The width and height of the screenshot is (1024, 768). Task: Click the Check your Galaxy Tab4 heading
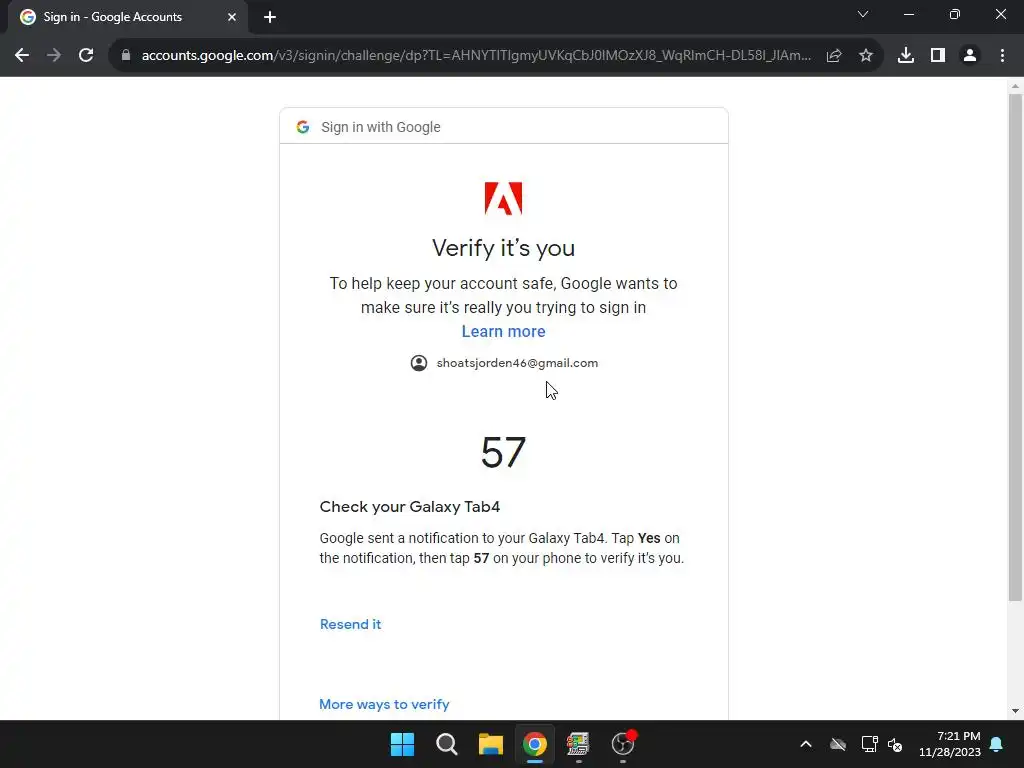pos(409,507)
